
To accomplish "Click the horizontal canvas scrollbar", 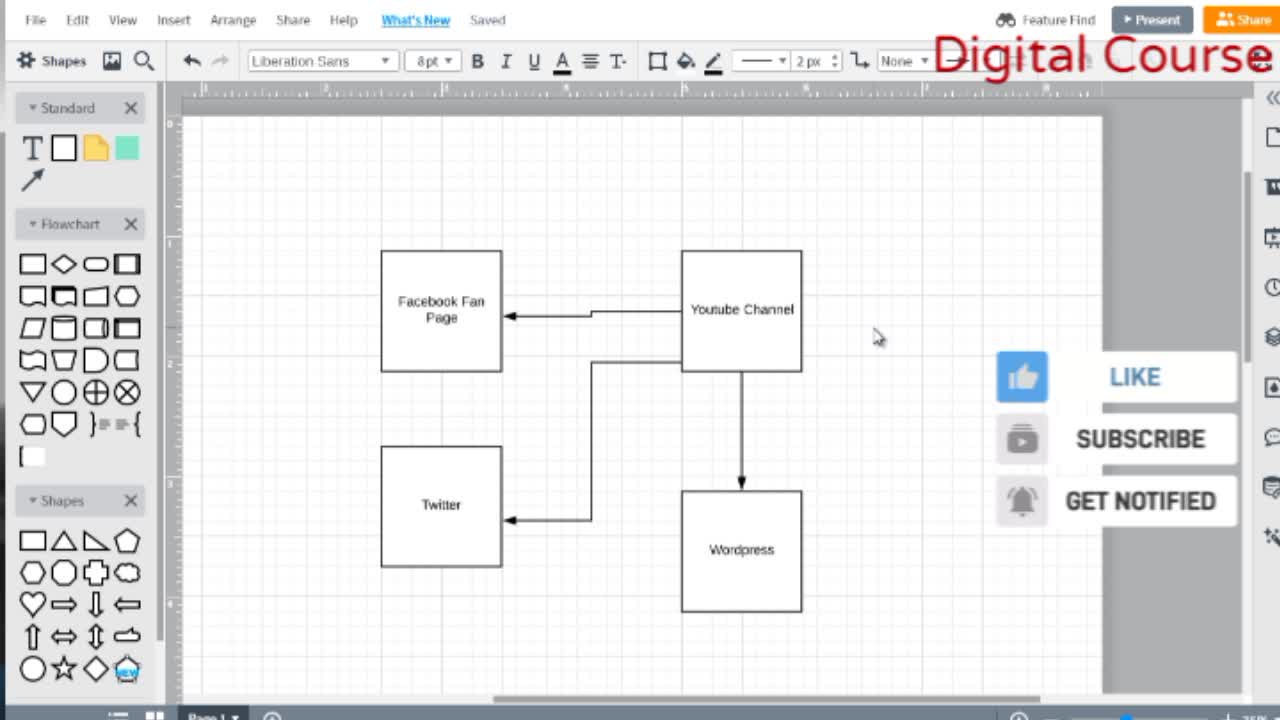I will pos(766,699).
